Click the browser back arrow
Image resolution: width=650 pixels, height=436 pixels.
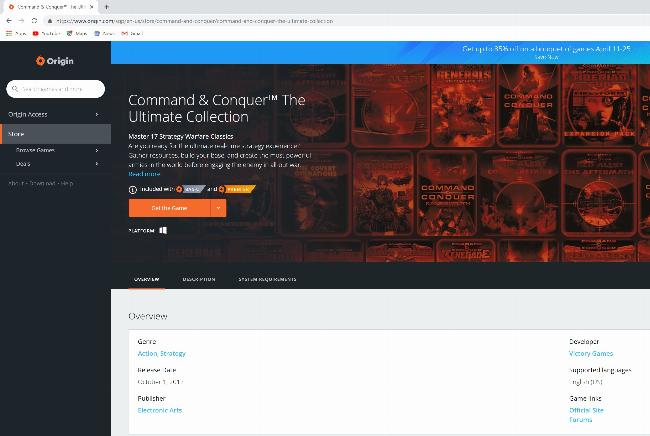tap(9, 21)
